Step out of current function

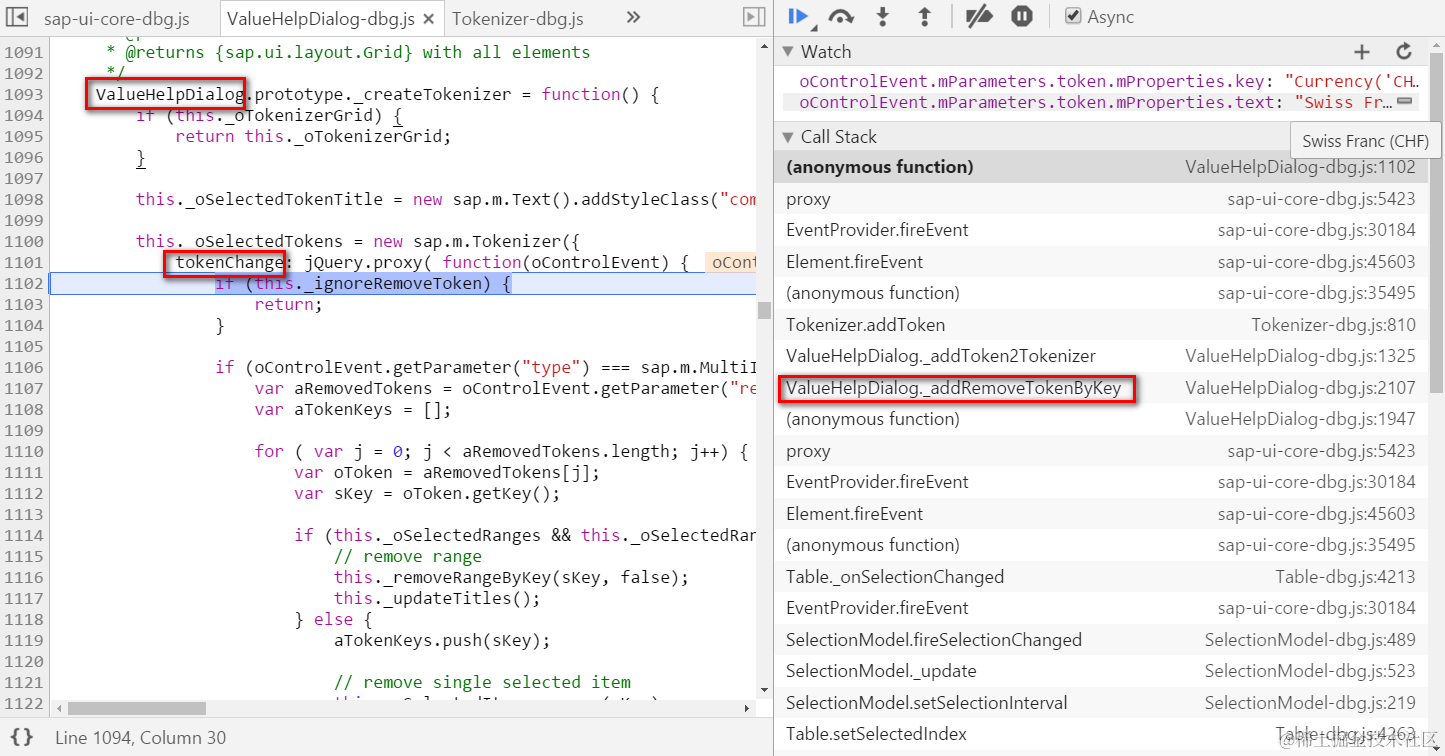pos(924,17)
